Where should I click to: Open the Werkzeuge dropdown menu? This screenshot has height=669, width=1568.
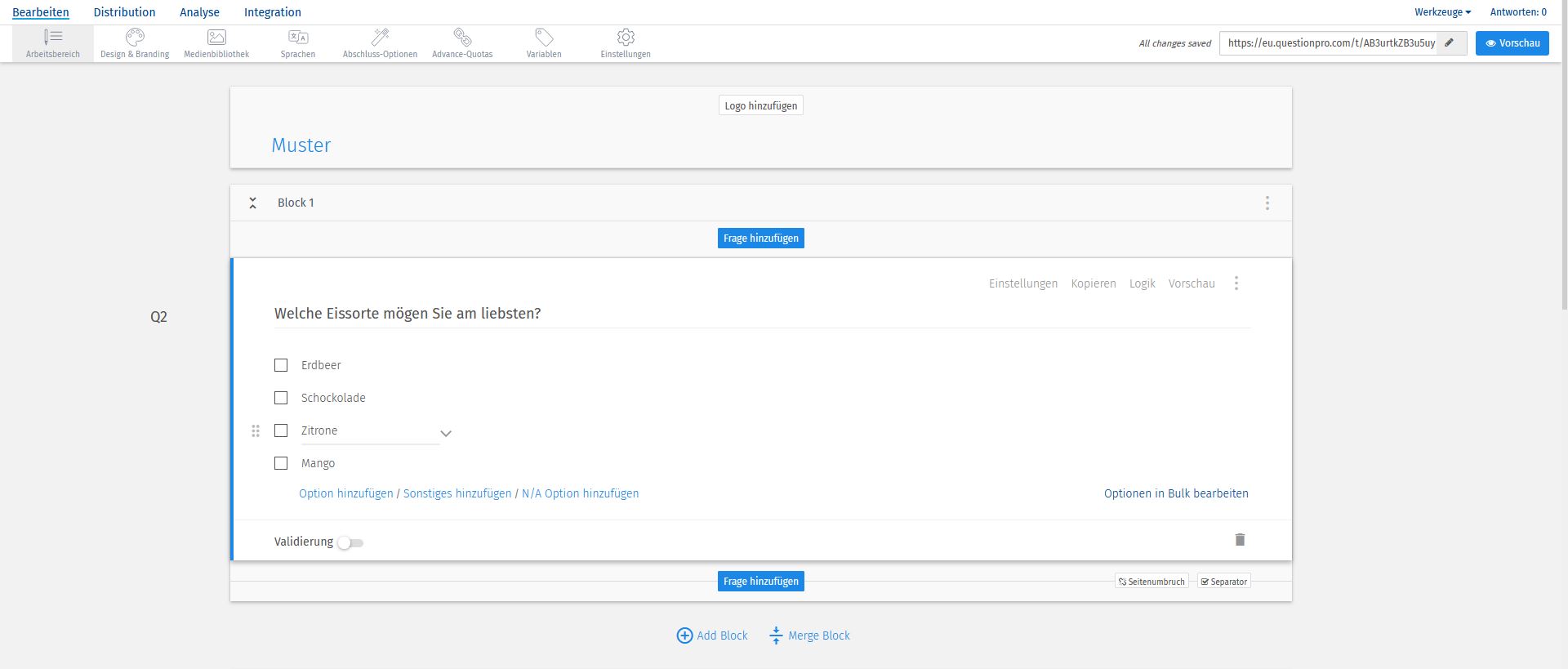(1443, 12)
